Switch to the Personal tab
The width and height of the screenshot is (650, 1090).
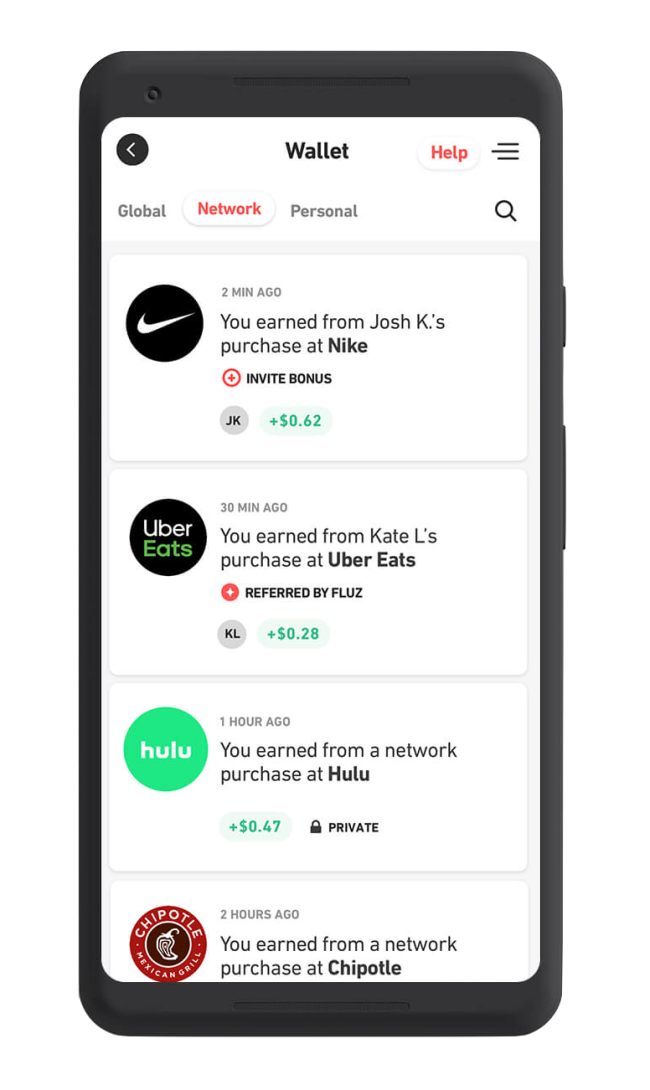pos(324,211)
